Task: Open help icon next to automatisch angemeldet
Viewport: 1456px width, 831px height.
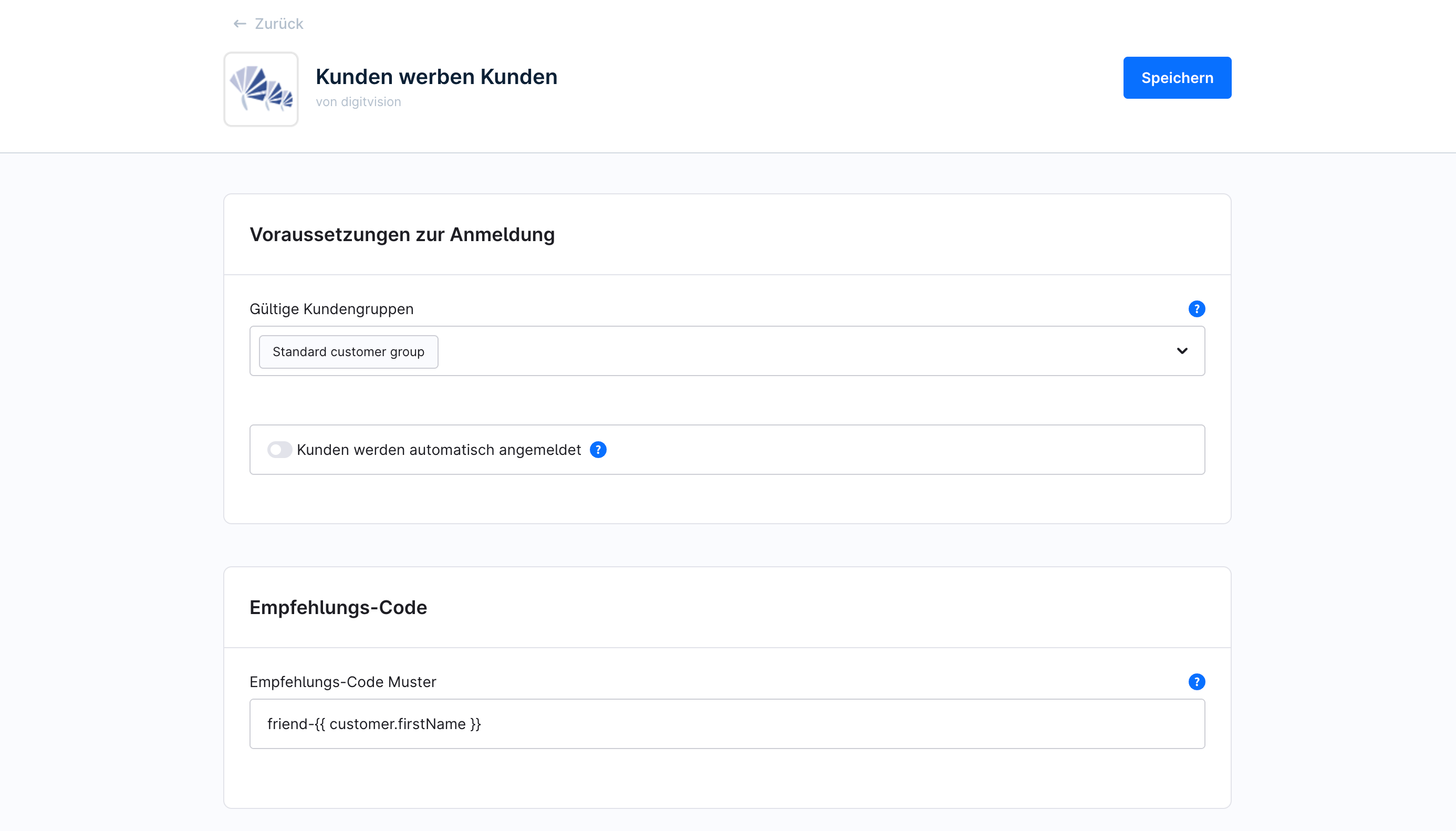Action: pyautogui.click(x=598, y=450)
